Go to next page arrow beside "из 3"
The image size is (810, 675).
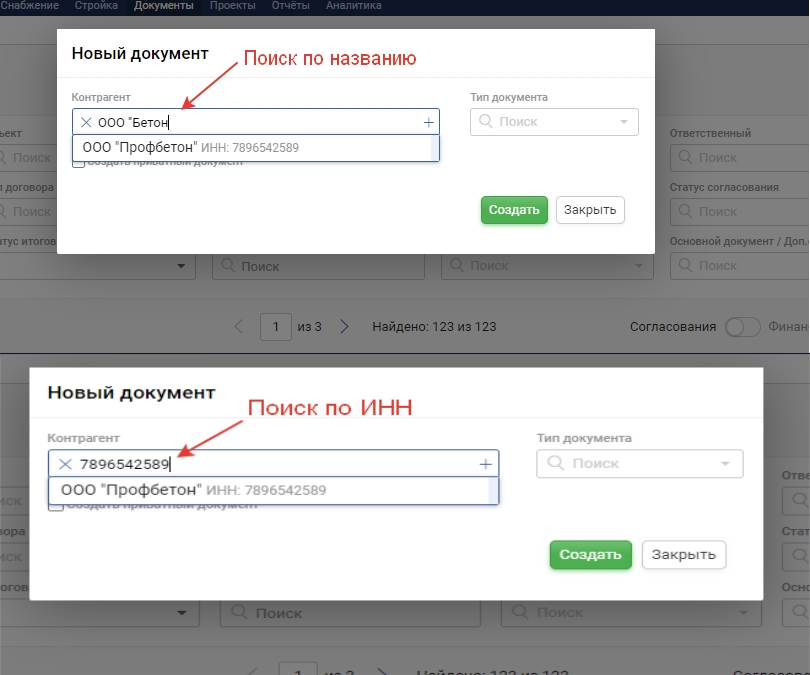pos(344,326)
